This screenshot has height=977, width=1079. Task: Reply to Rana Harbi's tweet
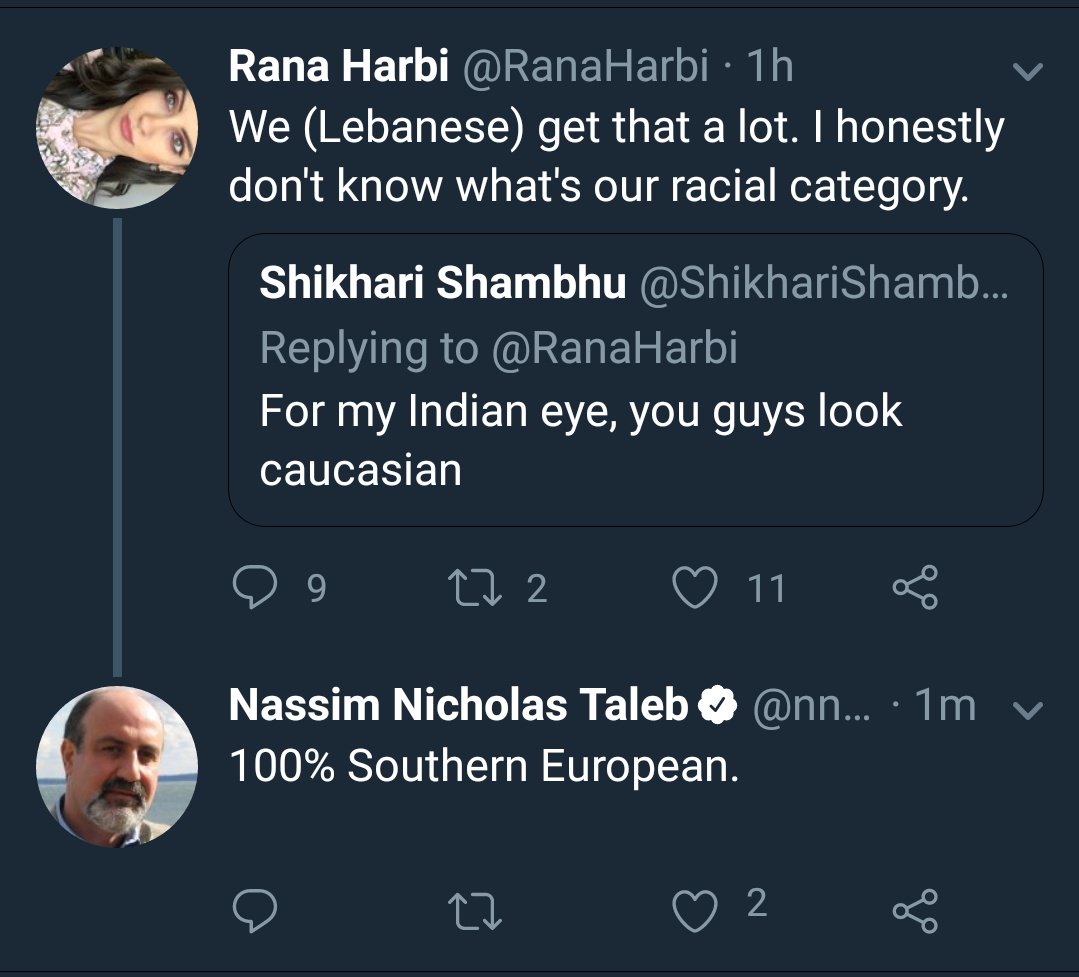coord(254,588)
